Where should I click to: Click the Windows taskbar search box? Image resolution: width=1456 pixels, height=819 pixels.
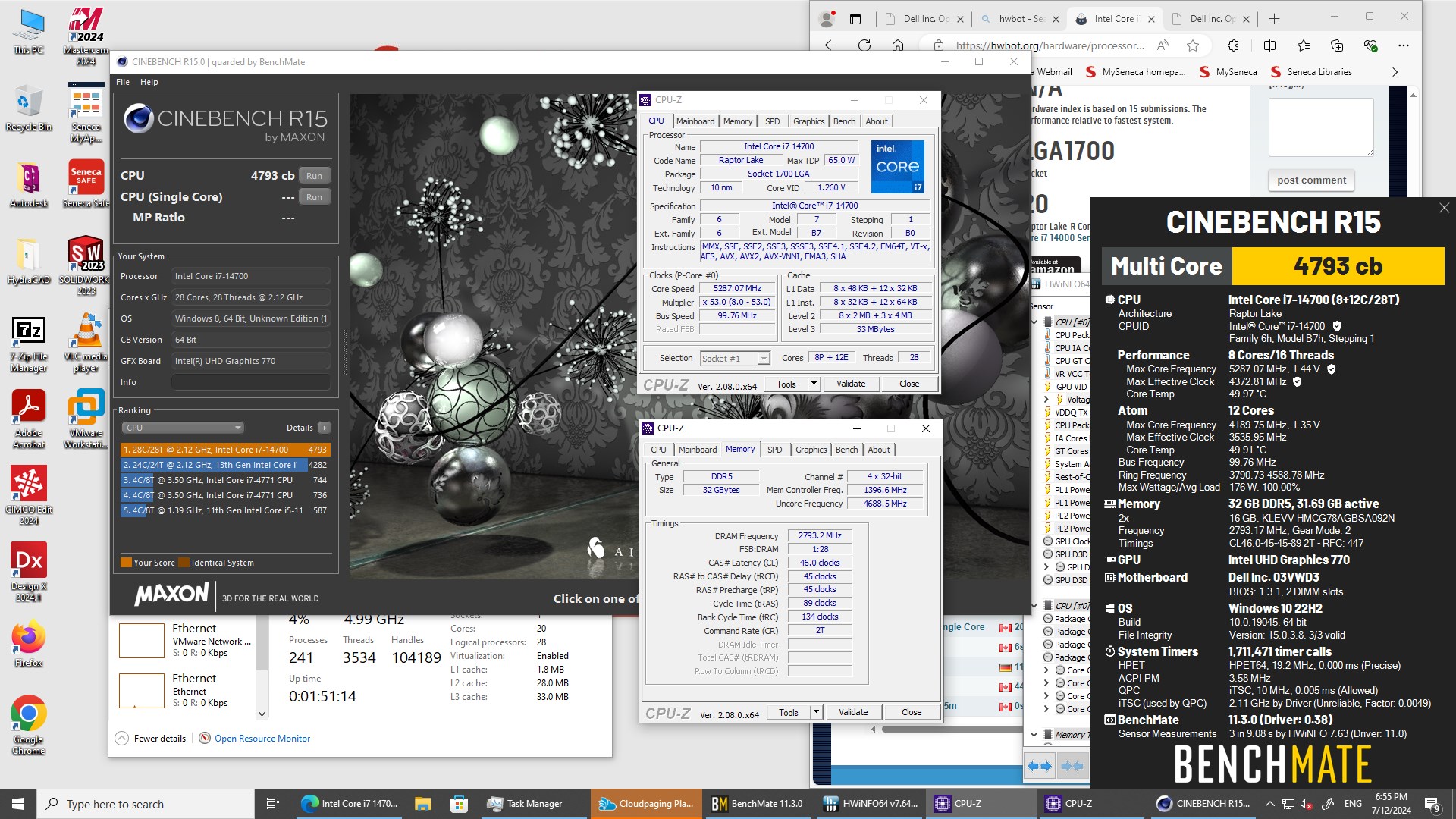[146, 804]
